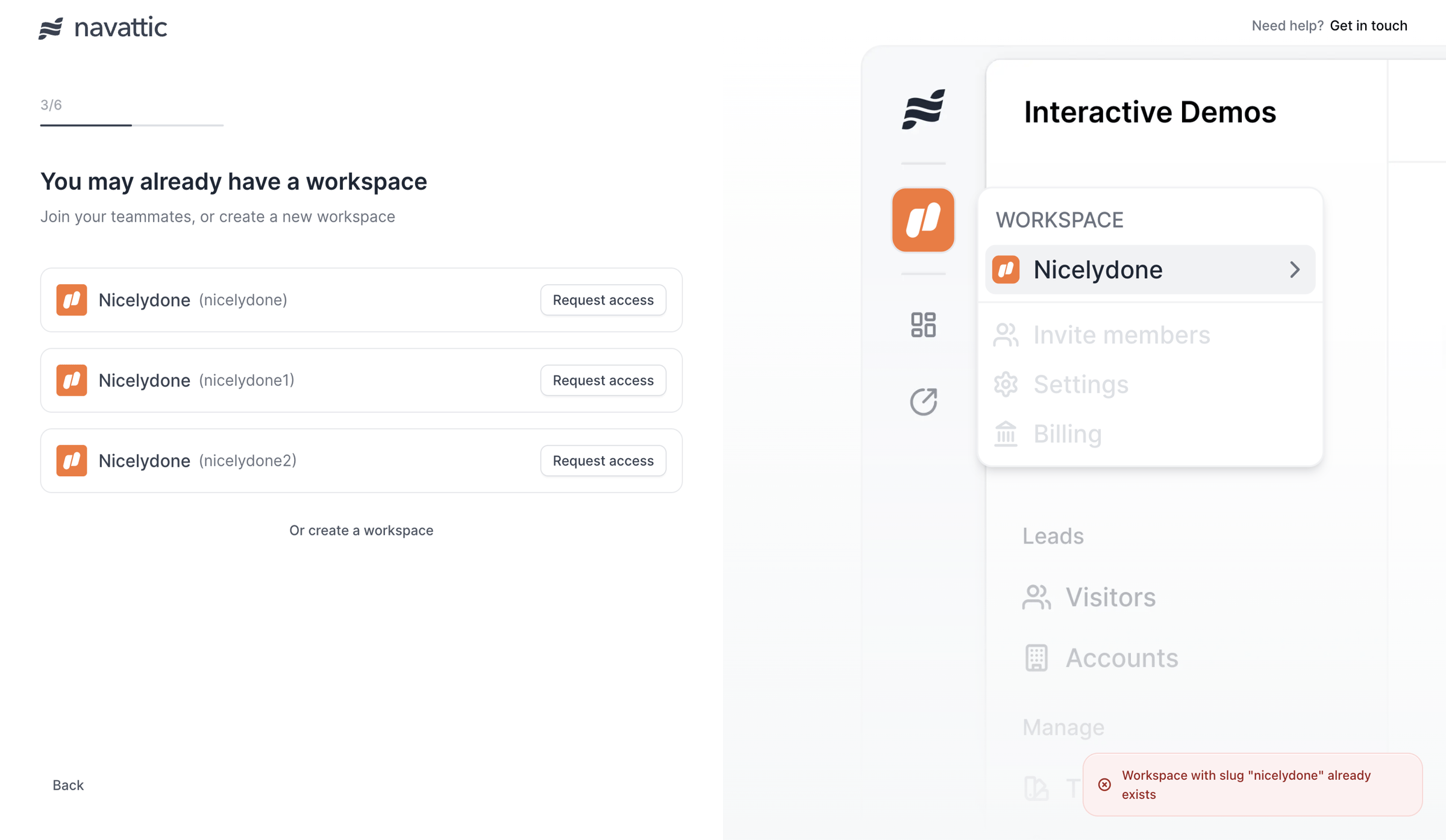Click the Nicelydone logo in the nicelydone2 row
1446x840 pixels.
(72, 461)
